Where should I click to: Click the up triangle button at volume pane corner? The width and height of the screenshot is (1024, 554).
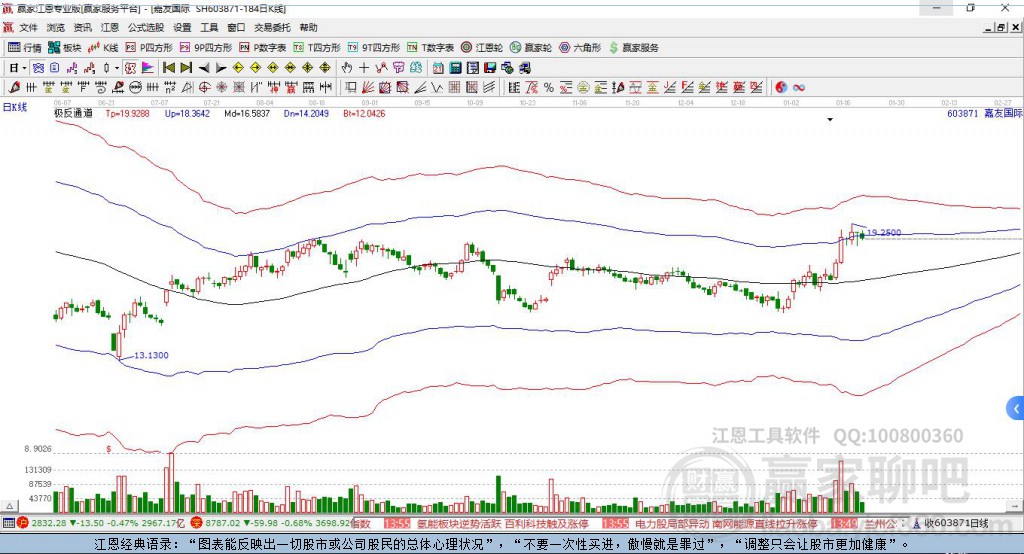(x=10, y=506)
